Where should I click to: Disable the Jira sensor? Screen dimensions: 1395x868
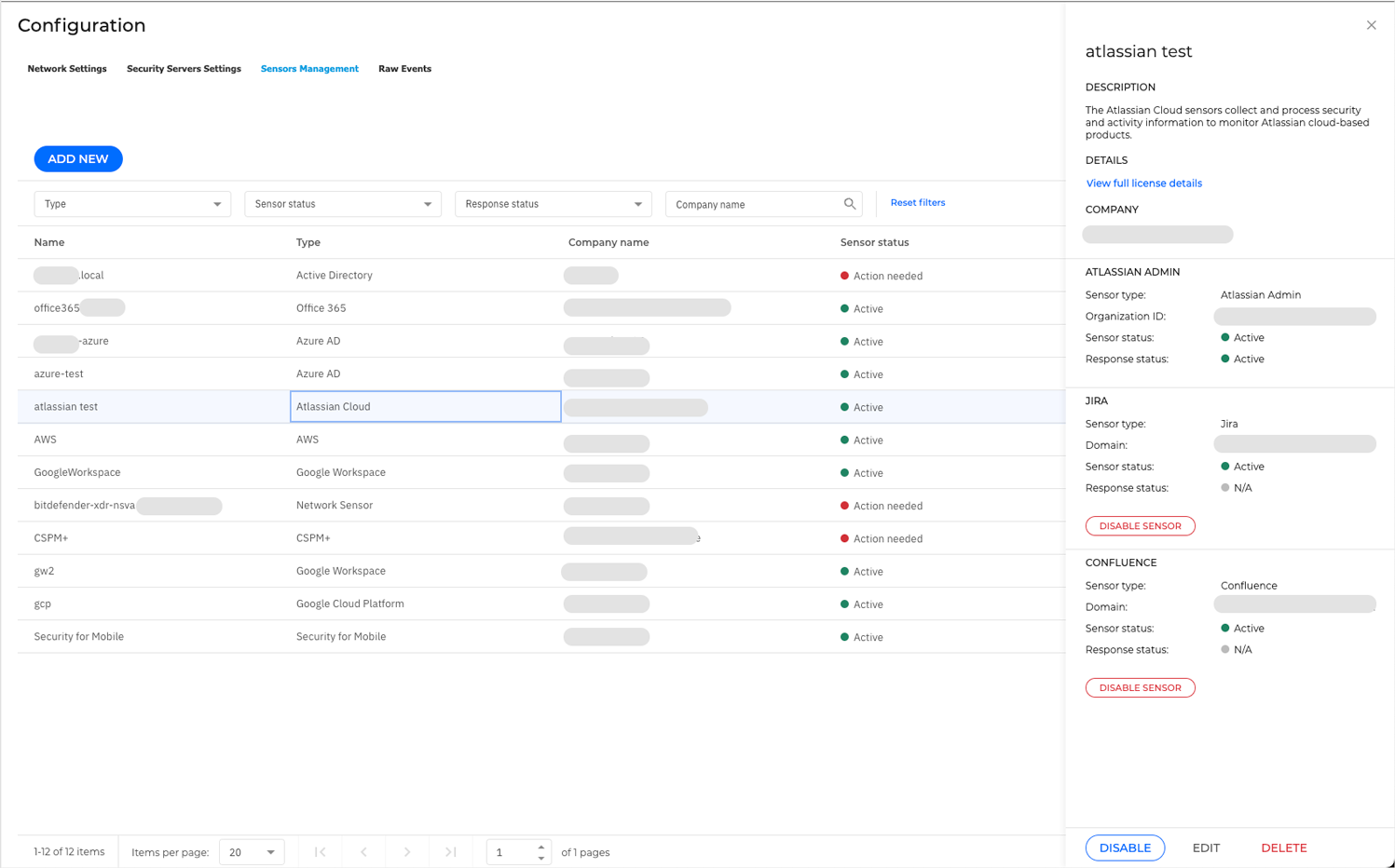(1140, 526)
